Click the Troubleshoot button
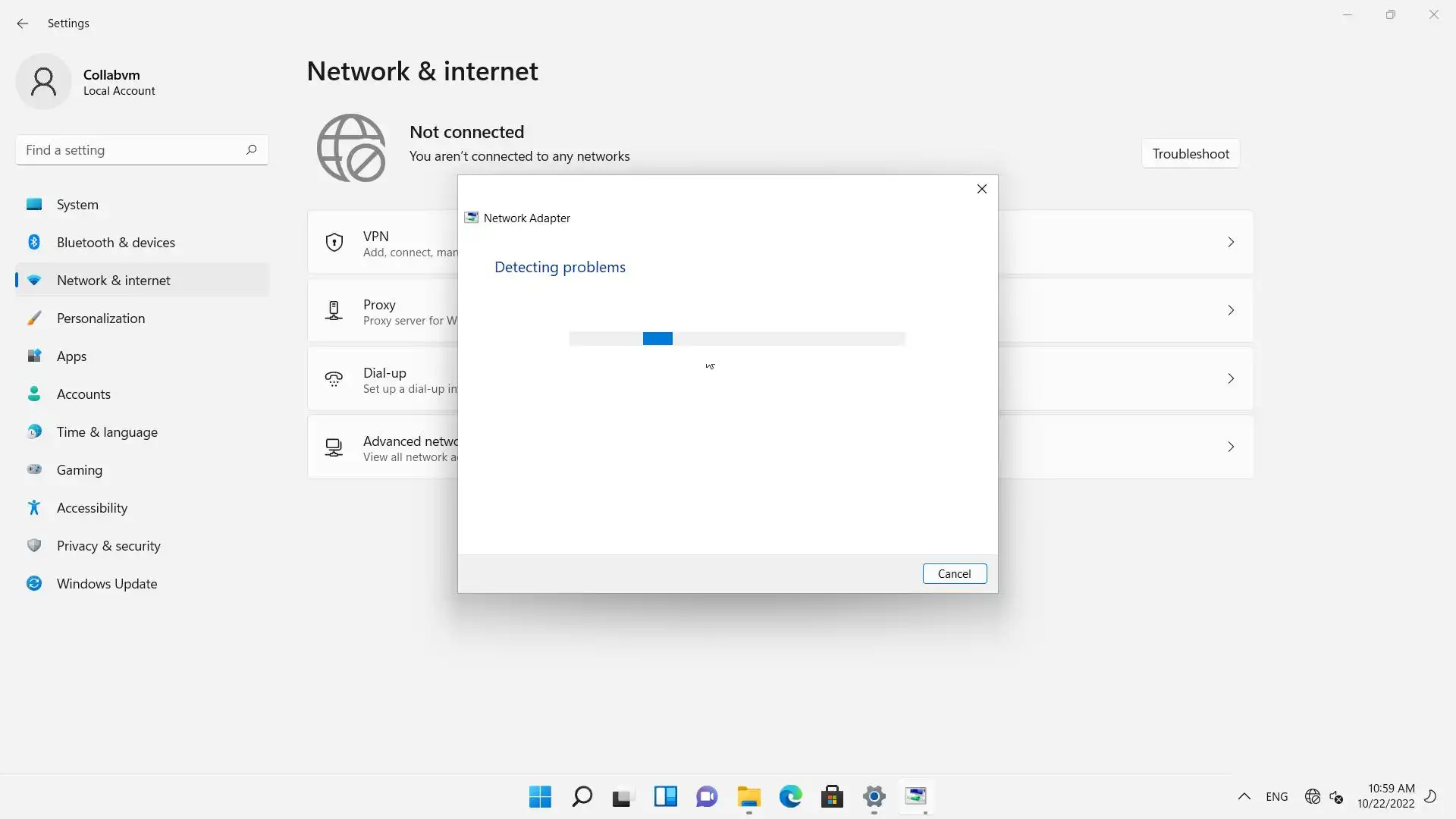The height and width of the screenshot is (819, 1456). click(x=1191, y=153)
